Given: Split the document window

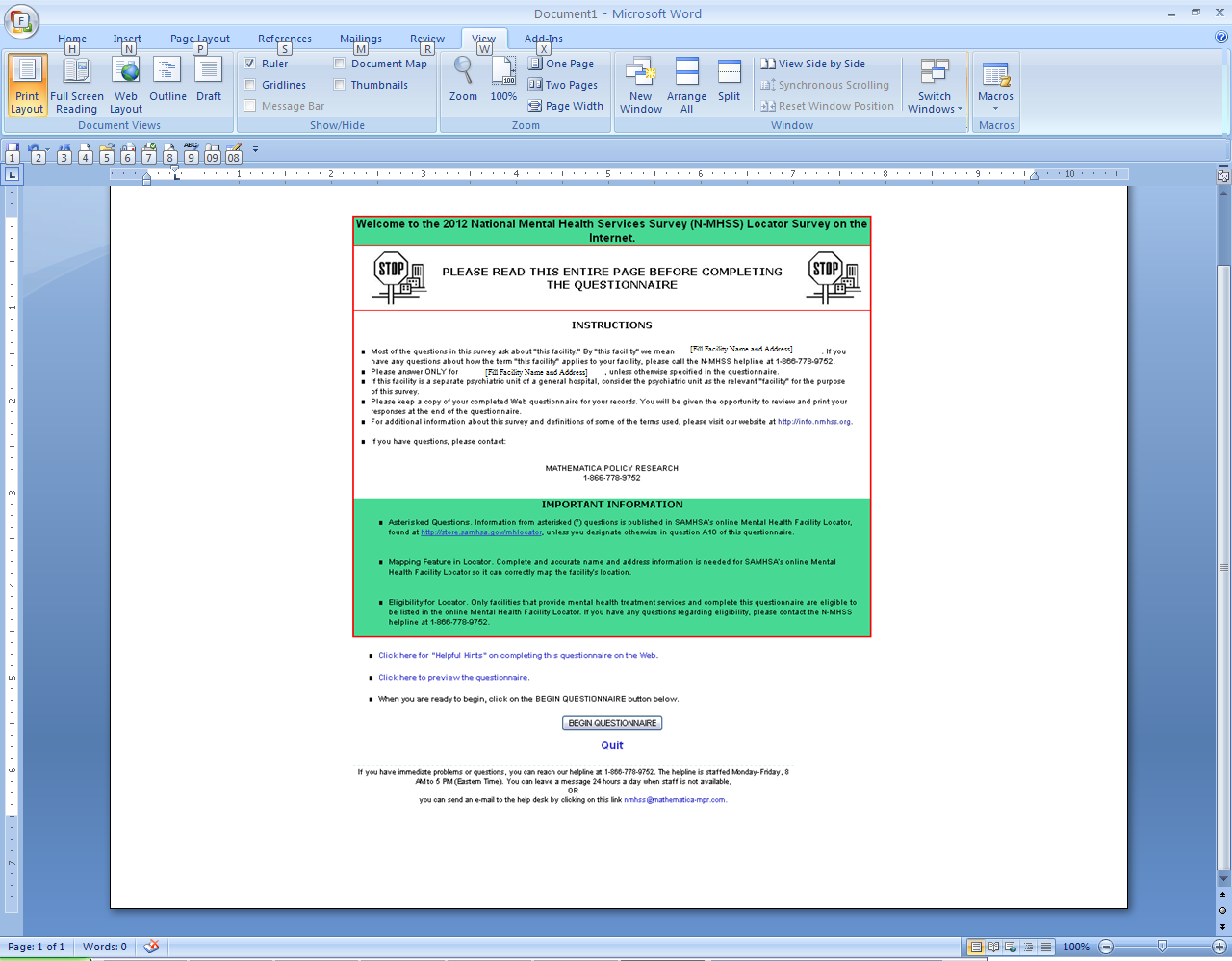Looking at the screenshot, I should [x=730, y=80].
